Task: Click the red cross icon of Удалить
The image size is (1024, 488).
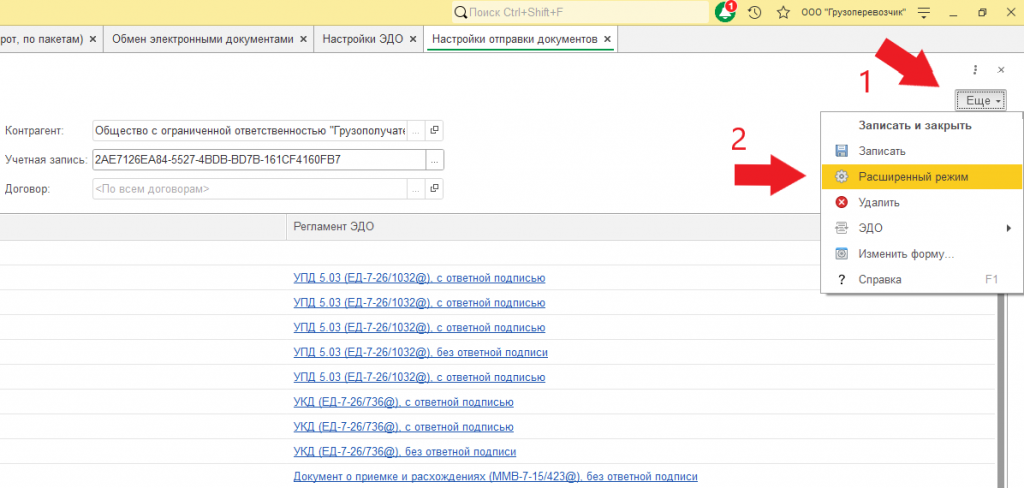Action: (x=842, y=203)
